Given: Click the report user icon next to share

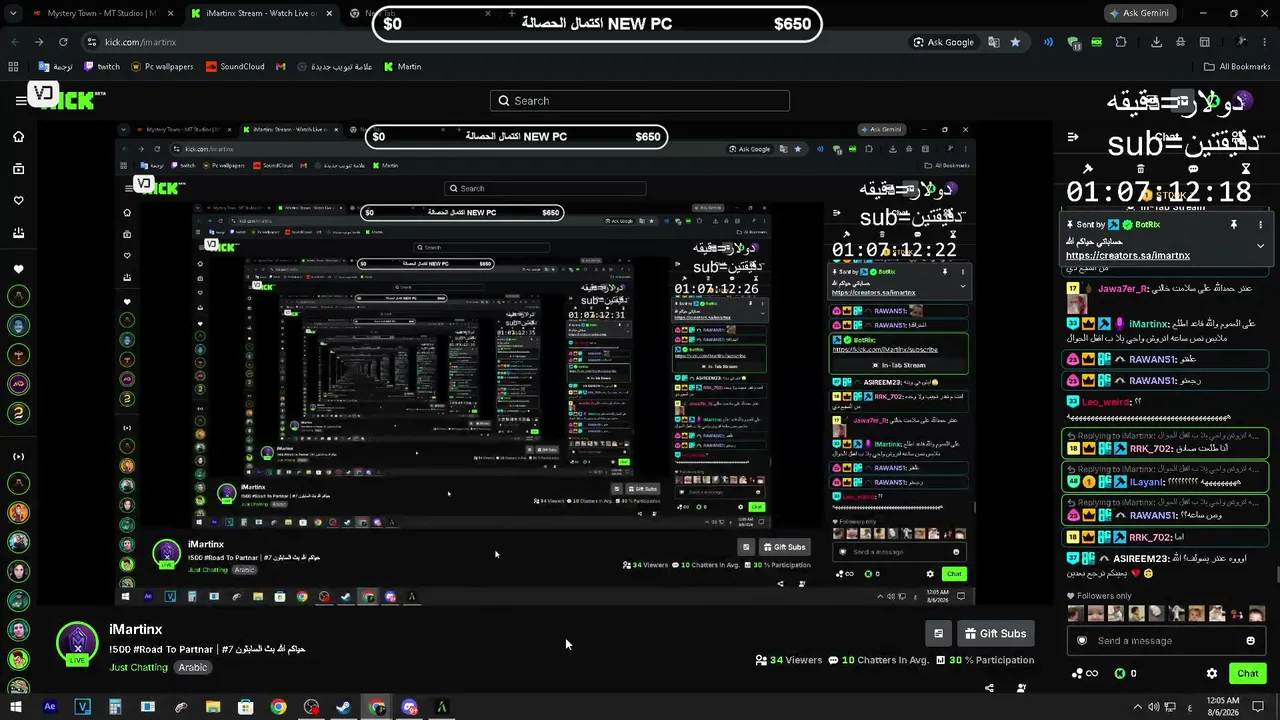Looking at the screenshot, I should pos(1021,688).
